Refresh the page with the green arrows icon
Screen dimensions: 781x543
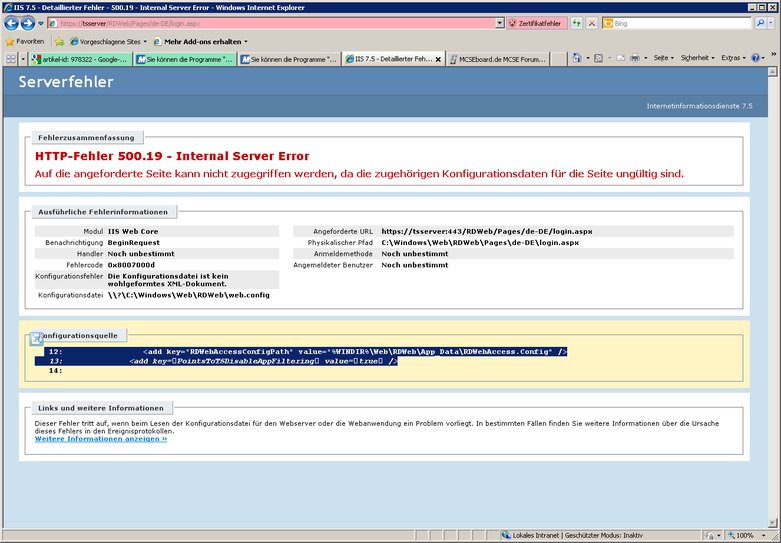[576, 23]
